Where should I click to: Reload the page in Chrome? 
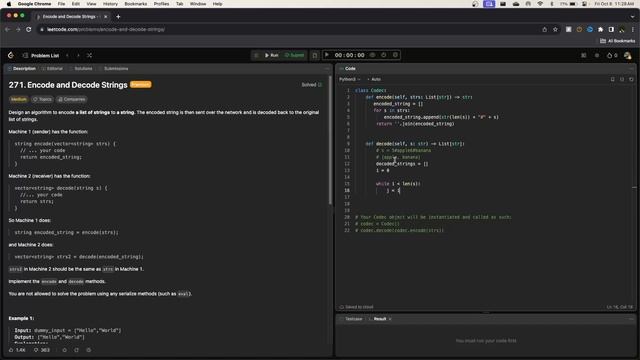(x=29, y=29)
